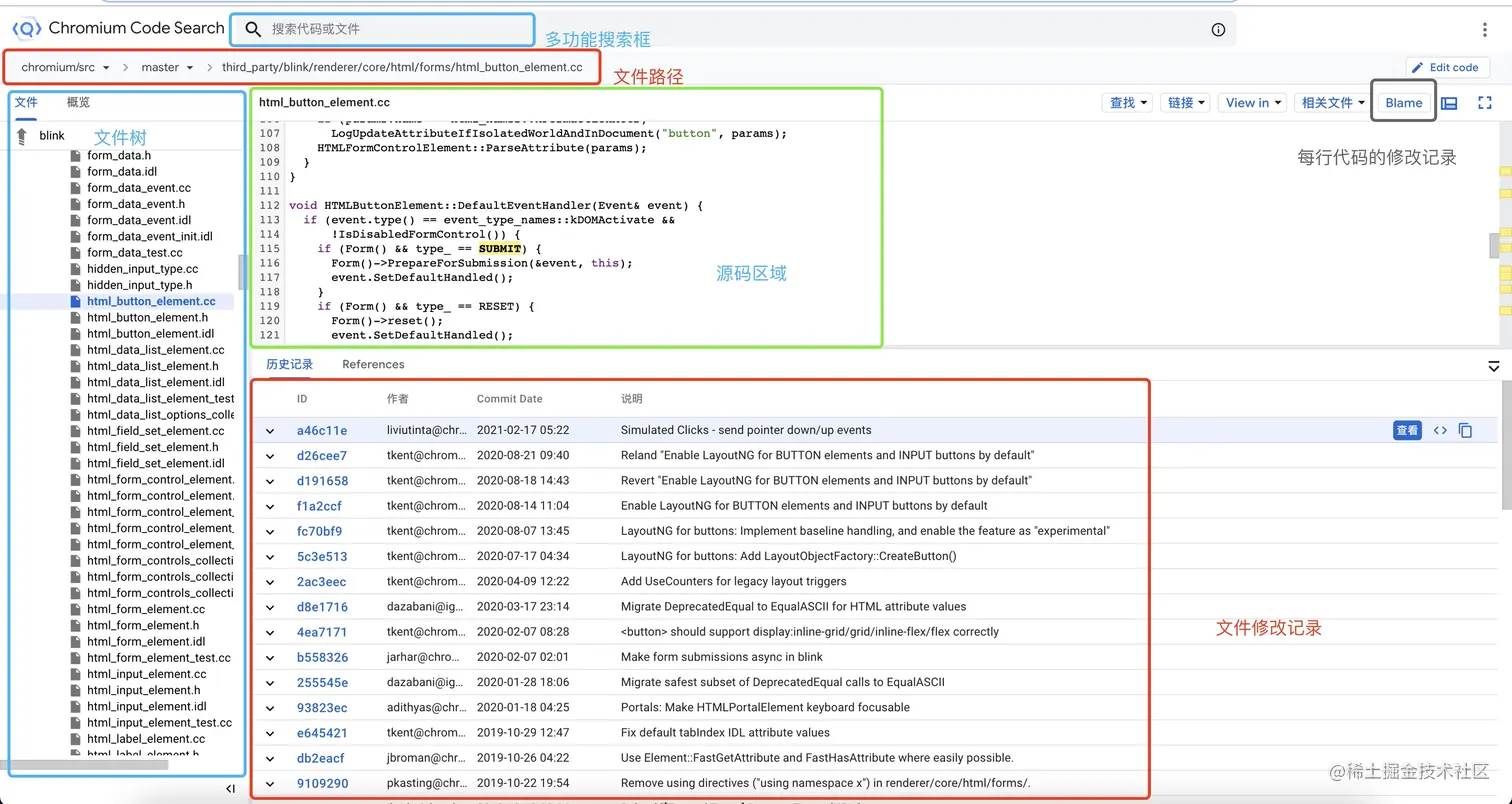Expand commit row a46c11e
This screenshot has width=1512, height=804.
tap(269, 431)
